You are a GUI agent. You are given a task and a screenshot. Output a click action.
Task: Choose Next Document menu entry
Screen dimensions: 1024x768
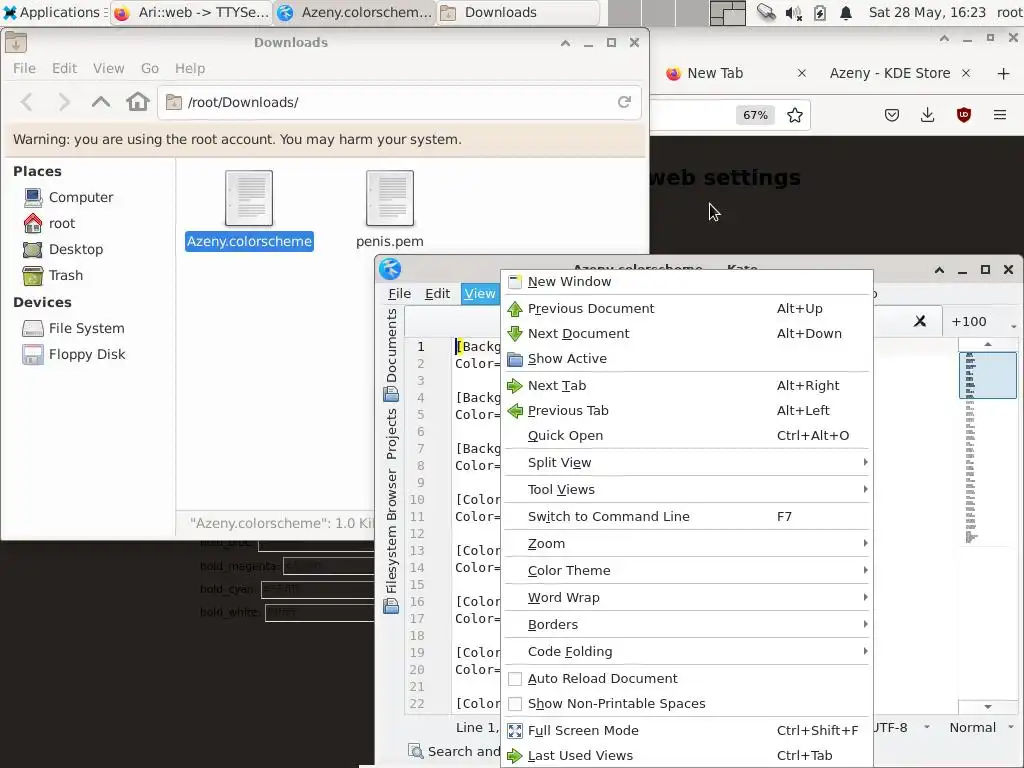click(x=687, y=334)
